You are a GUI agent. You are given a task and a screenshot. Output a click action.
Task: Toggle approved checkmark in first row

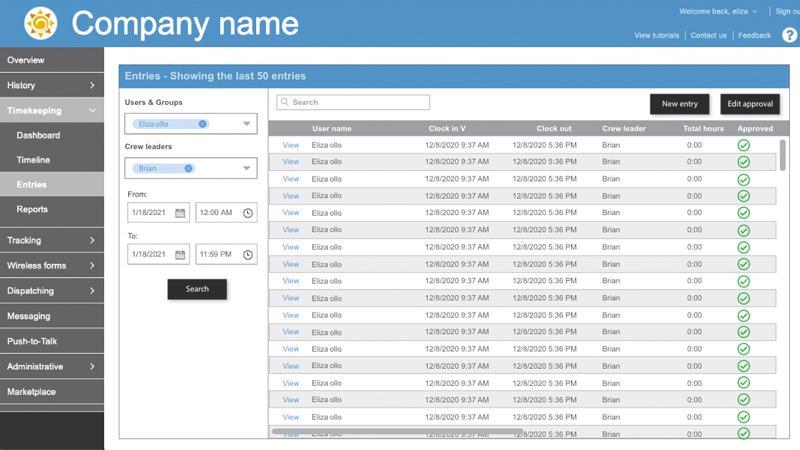pyautogui.click(x=743, y=146)
